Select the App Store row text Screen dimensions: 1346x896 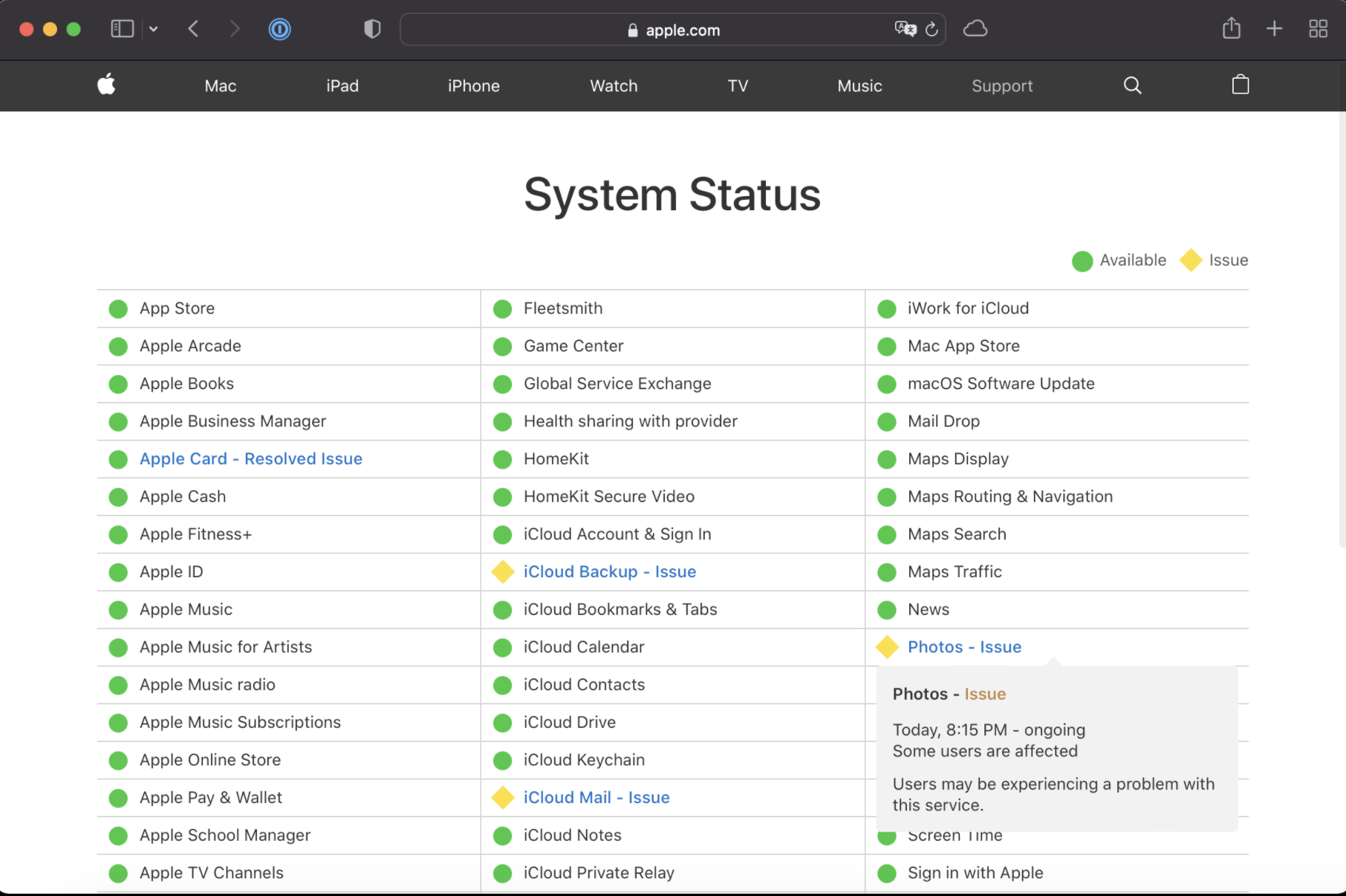(x=177, y=308)
